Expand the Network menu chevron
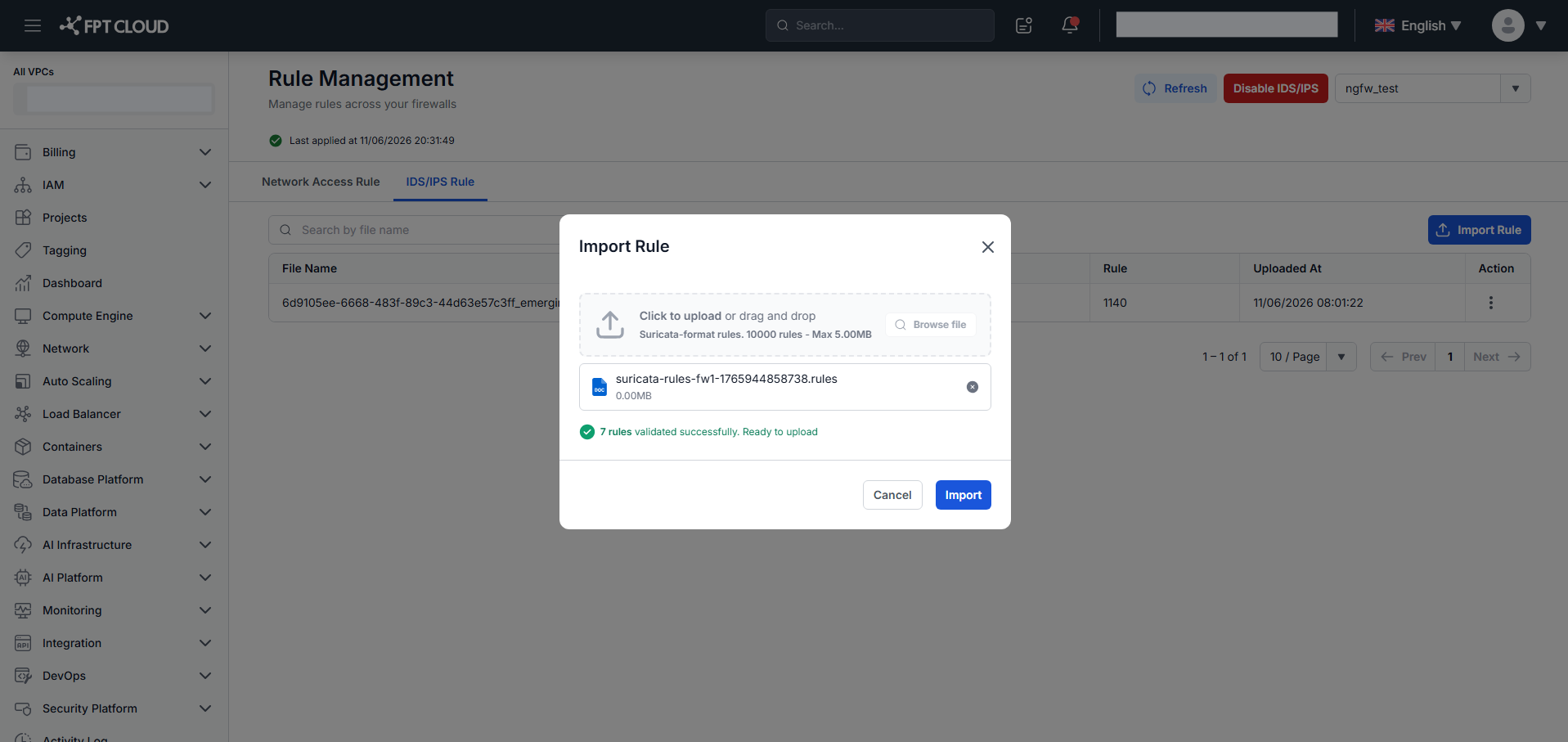1568x742 pixels. coord(205,349)
